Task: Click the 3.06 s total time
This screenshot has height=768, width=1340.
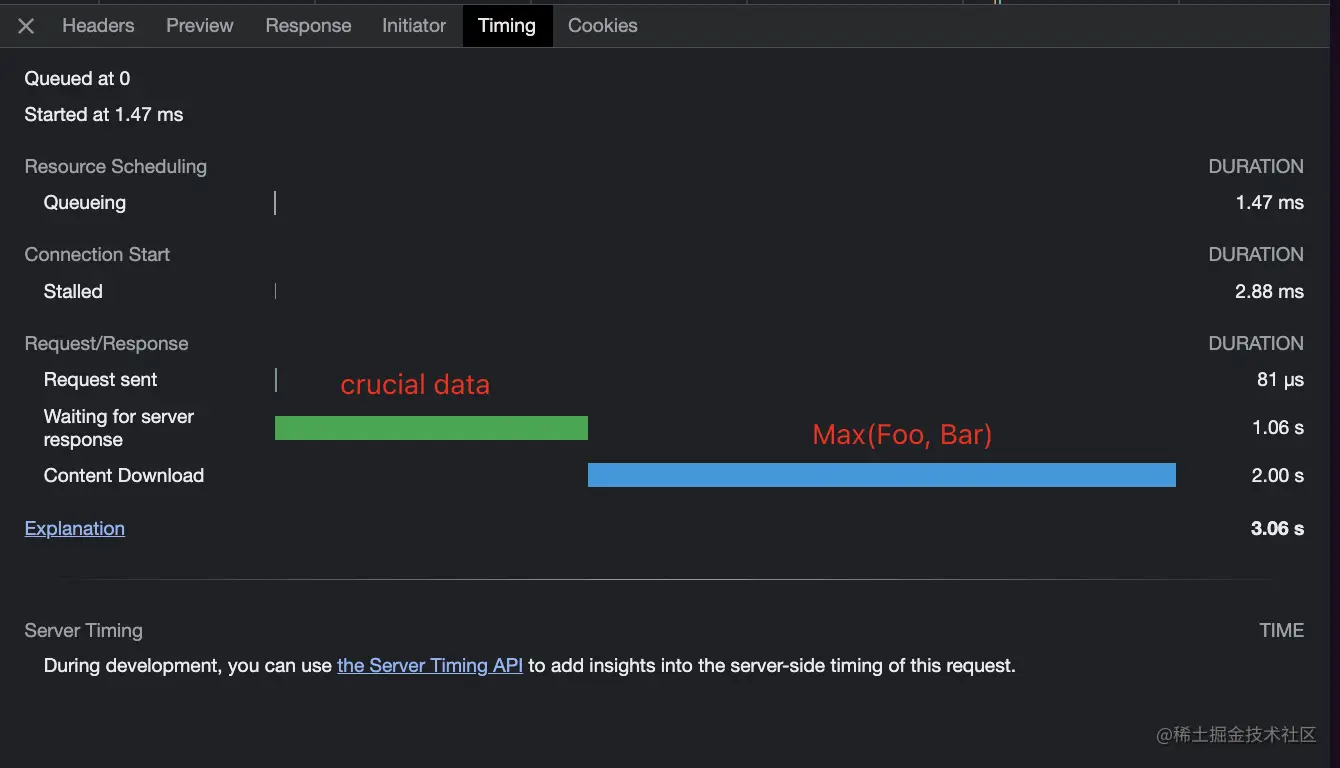Action: tap(1277, 529)
